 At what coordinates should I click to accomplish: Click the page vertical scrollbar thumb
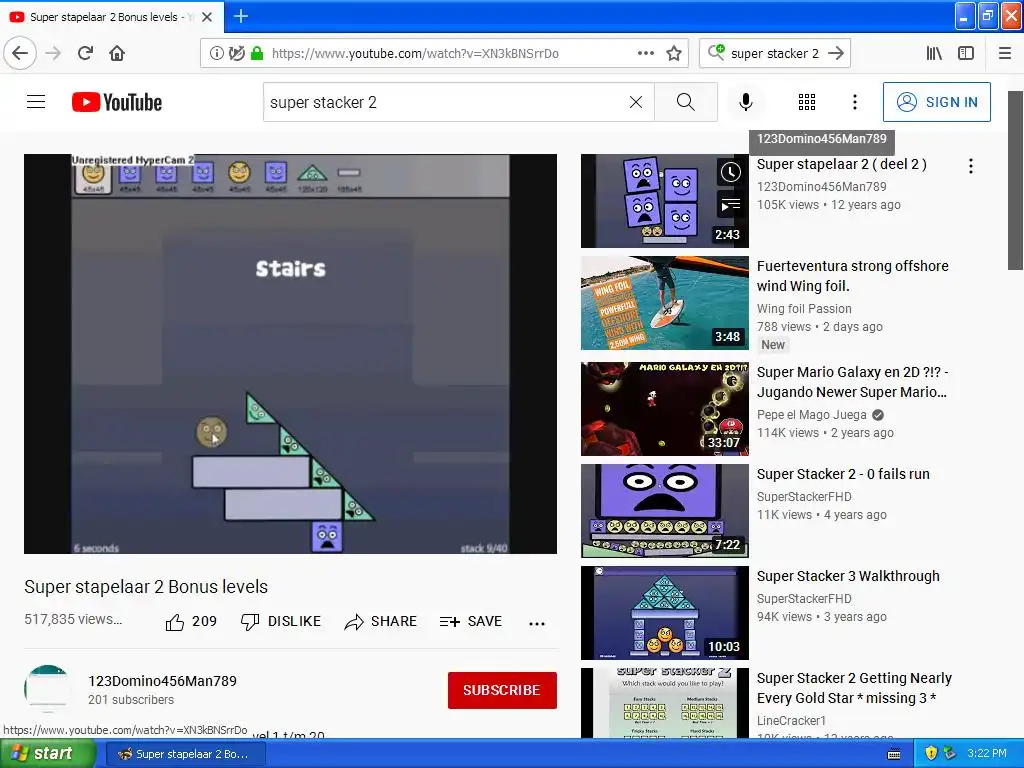pos(1015,180)
